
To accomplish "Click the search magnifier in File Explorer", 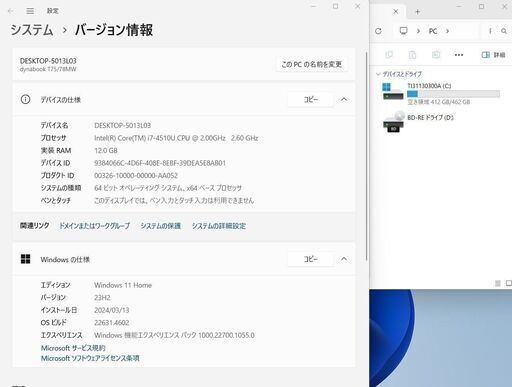I will click(x=504, y=31).
